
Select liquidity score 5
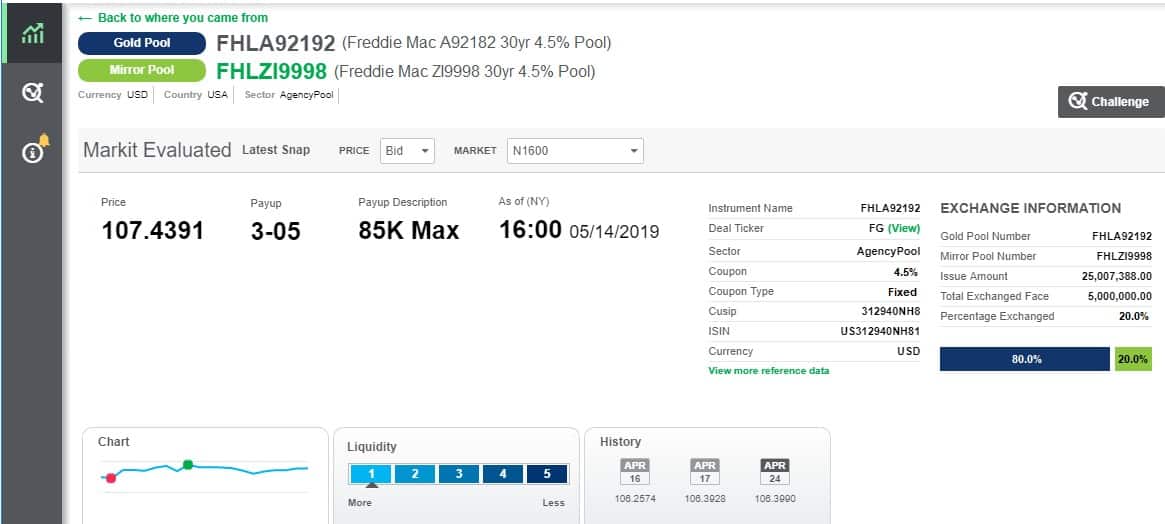(547, 473)
